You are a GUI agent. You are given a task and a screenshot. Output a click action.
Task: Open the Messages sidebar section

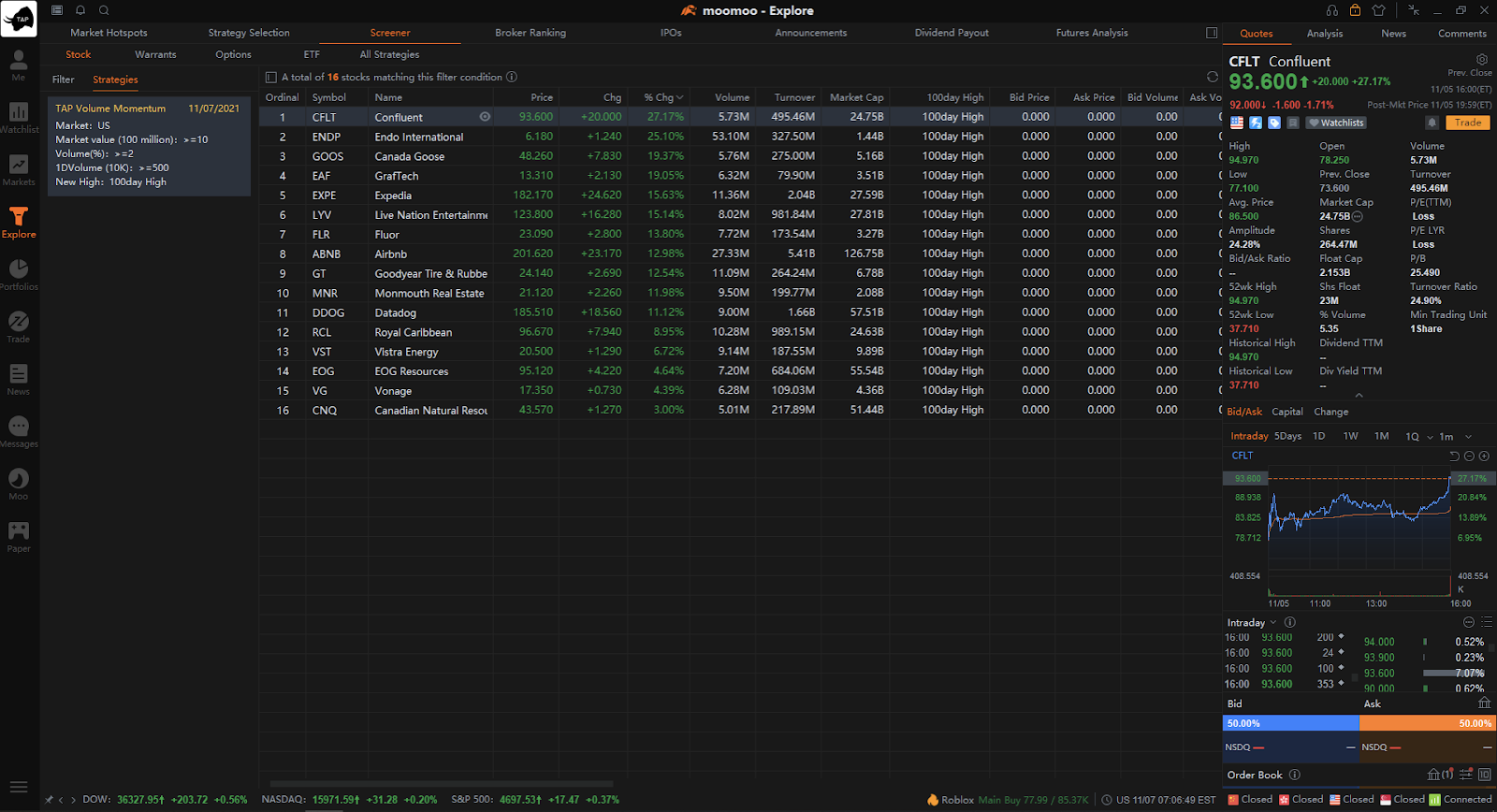coord(19,431)
